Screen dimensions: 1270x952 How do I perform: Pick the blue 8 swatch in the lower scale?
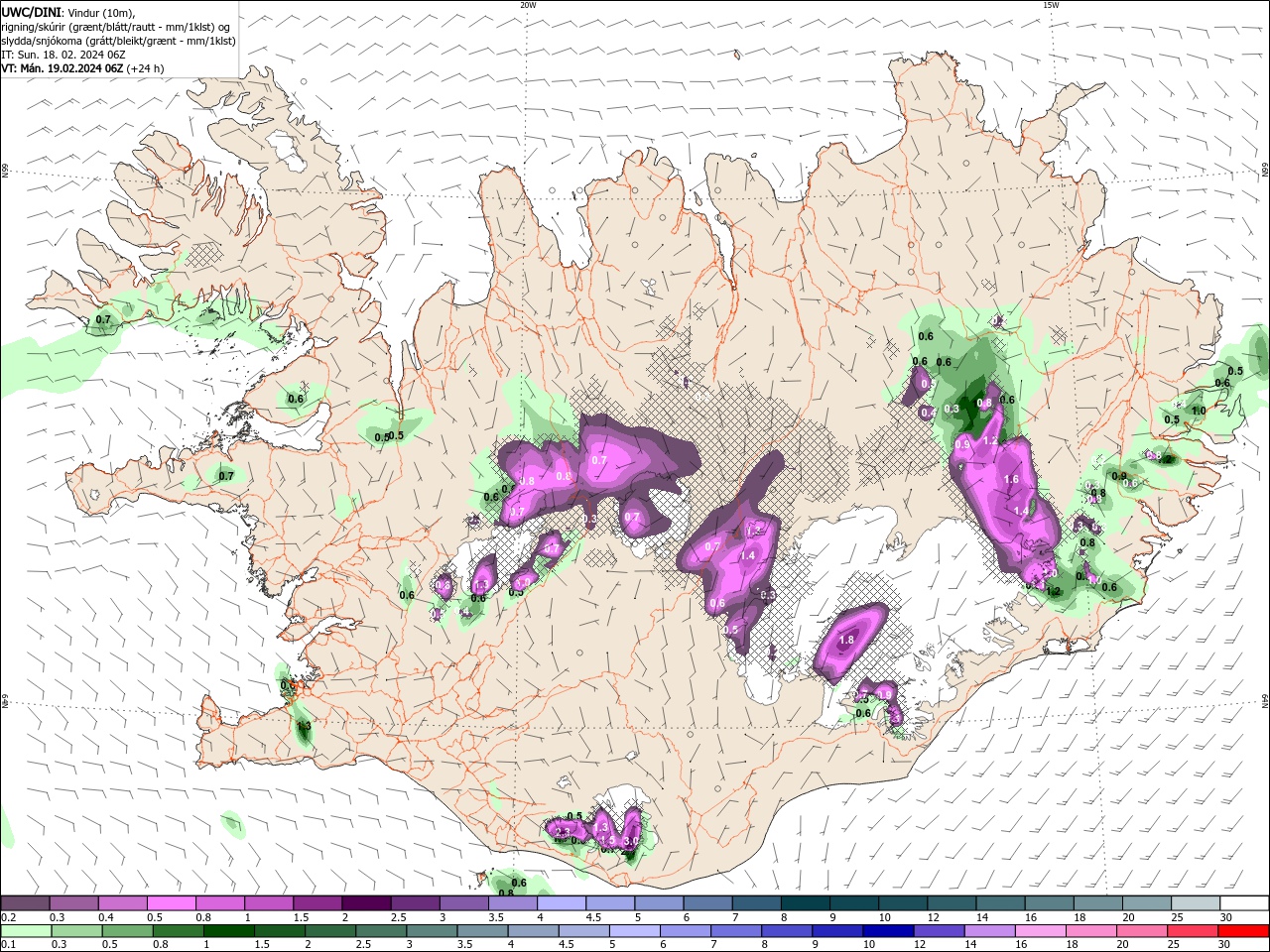pos(786,931)
